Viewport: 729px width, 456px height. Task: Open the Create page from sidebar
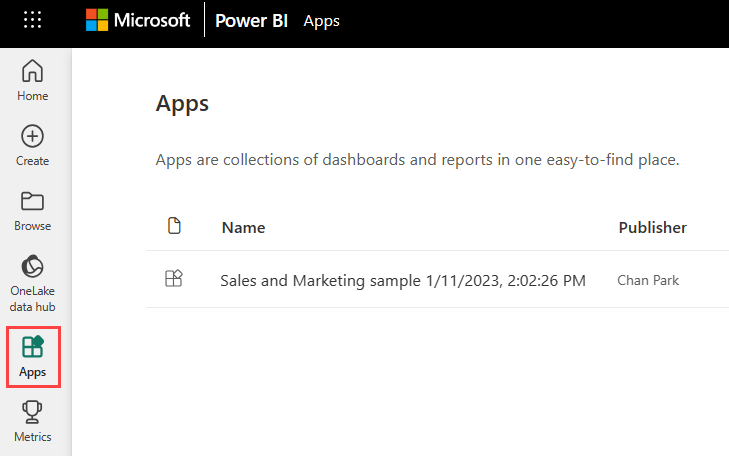pos(33,145)
